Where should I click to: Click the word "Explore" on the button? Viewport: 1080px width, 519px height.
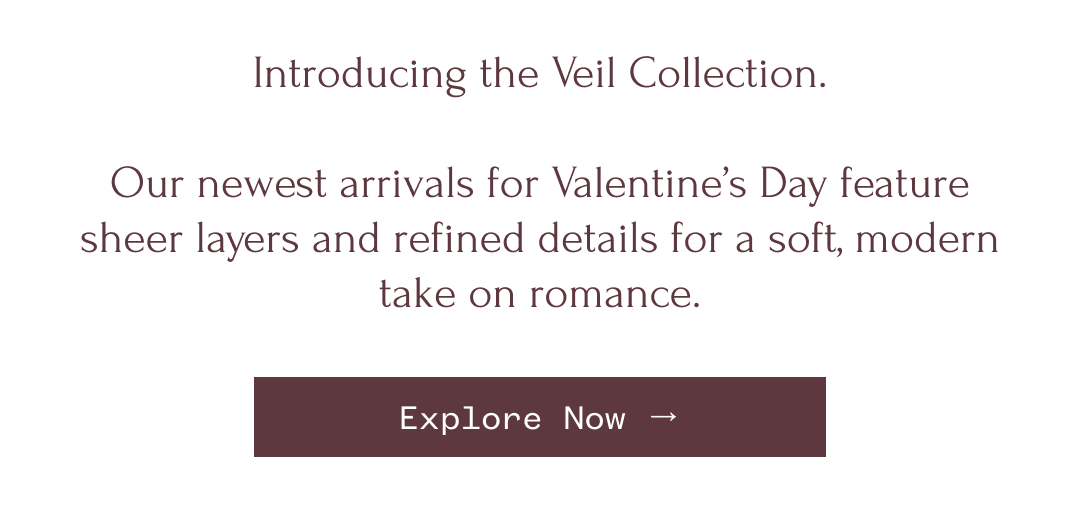(x=470, y=418)
